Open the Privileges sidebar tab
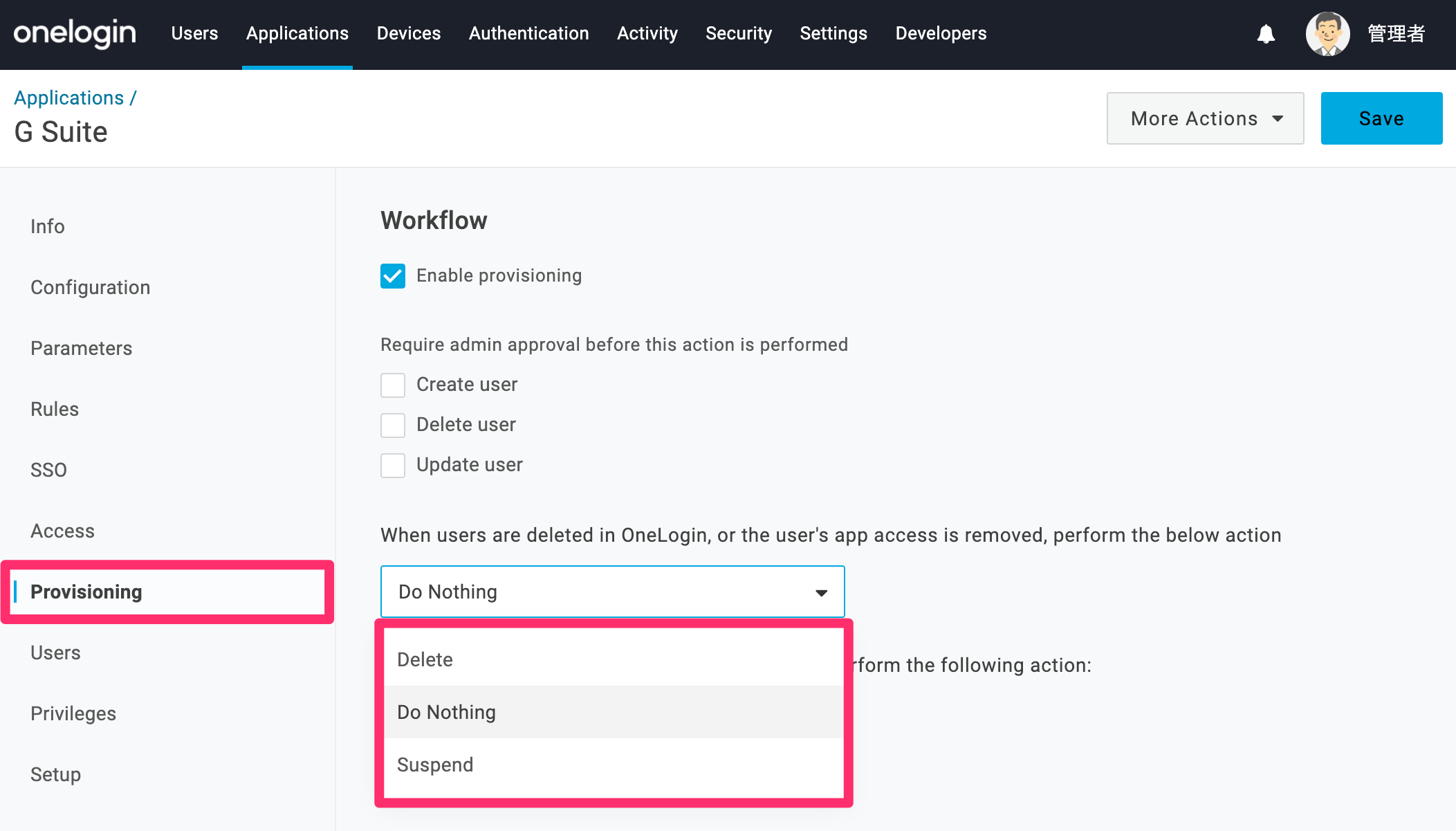Screen dimensions: 1456x831 click(73, 713)
